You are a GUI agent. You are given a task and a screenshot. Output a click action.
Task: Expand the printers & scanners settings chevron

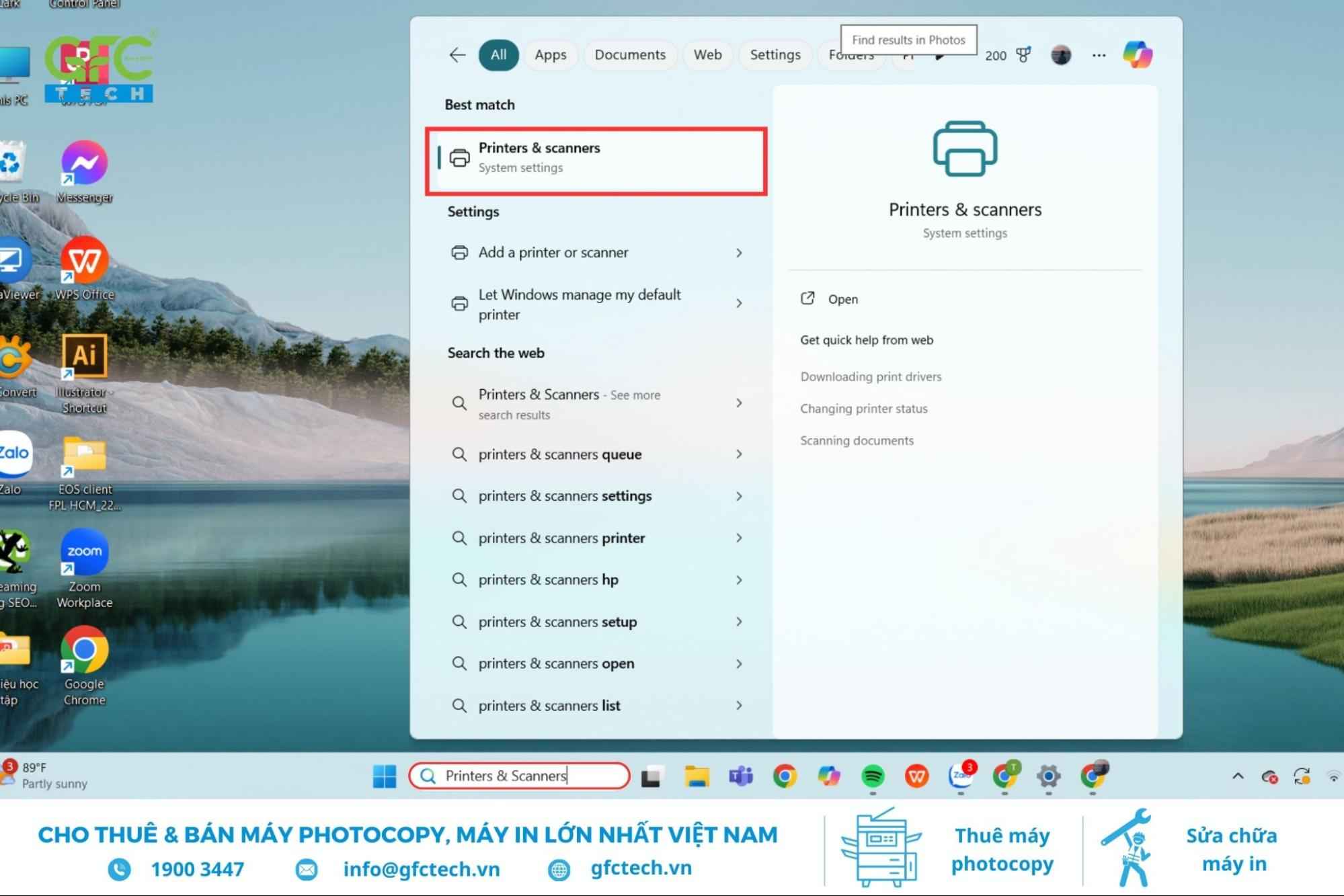pos(739,496)
